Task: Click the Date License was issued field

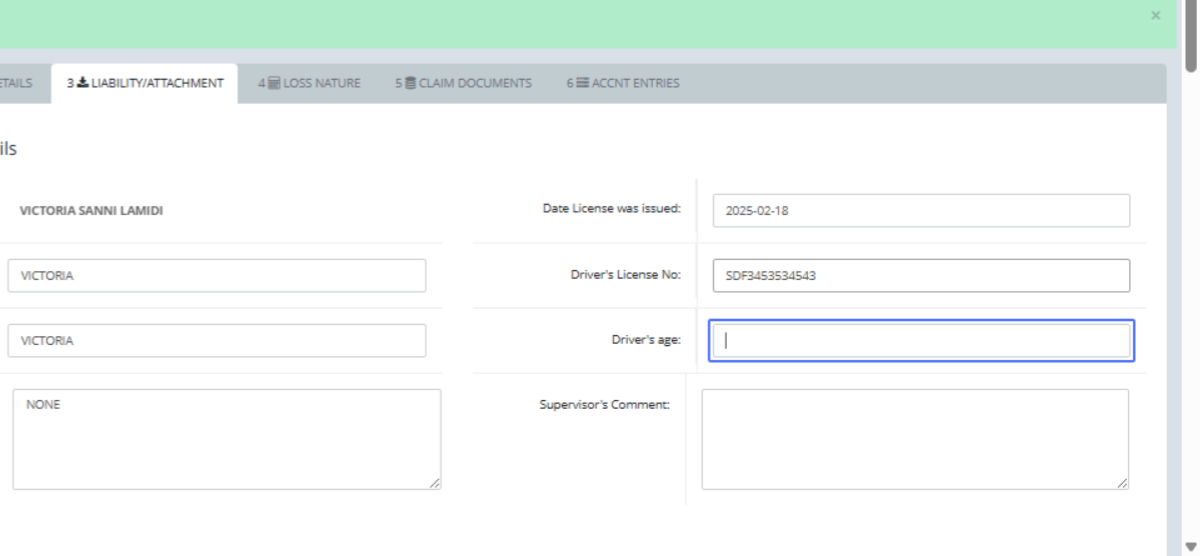Action: (x=920, y=211)
